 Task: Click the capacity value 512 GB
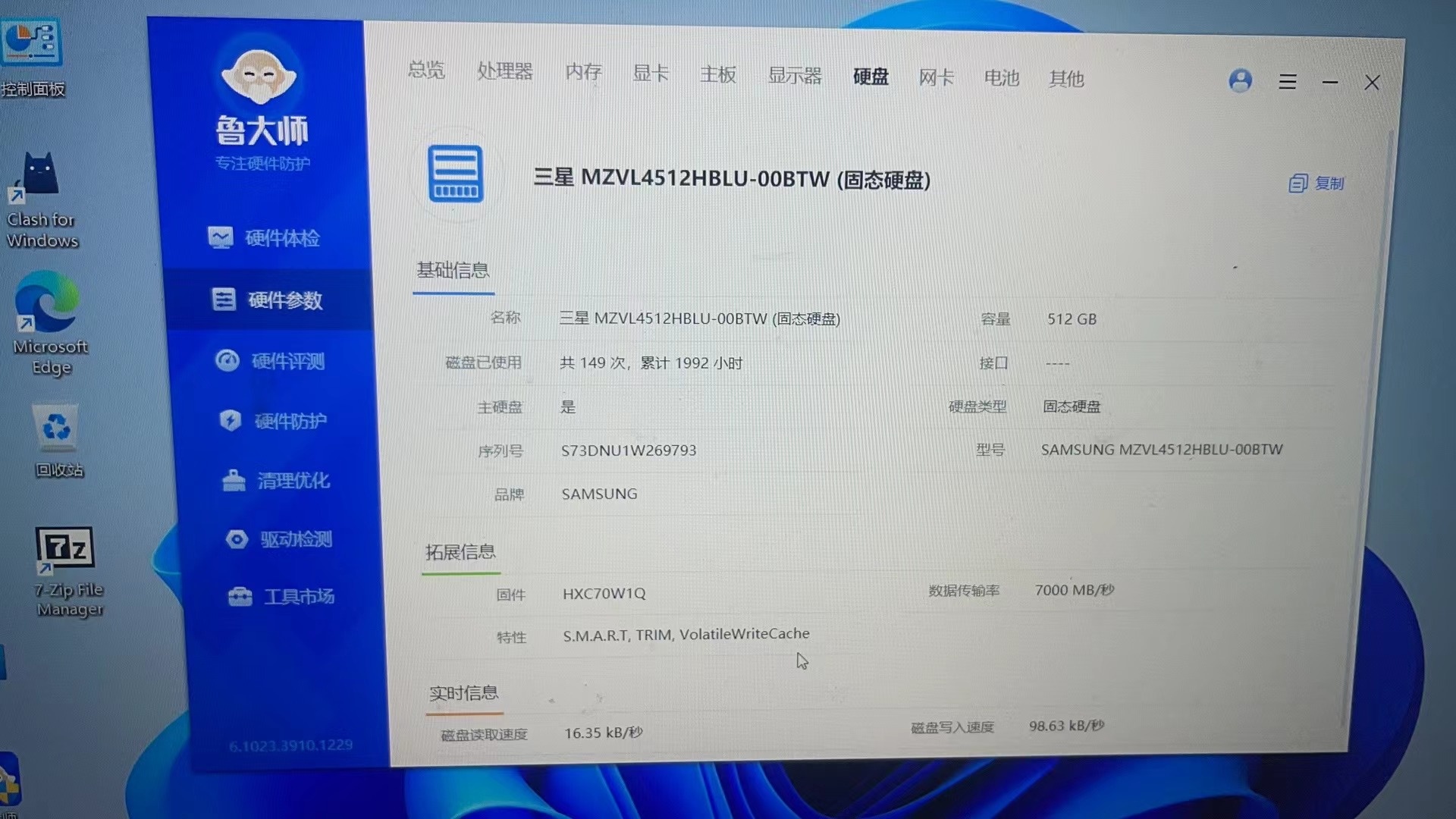1072,319
